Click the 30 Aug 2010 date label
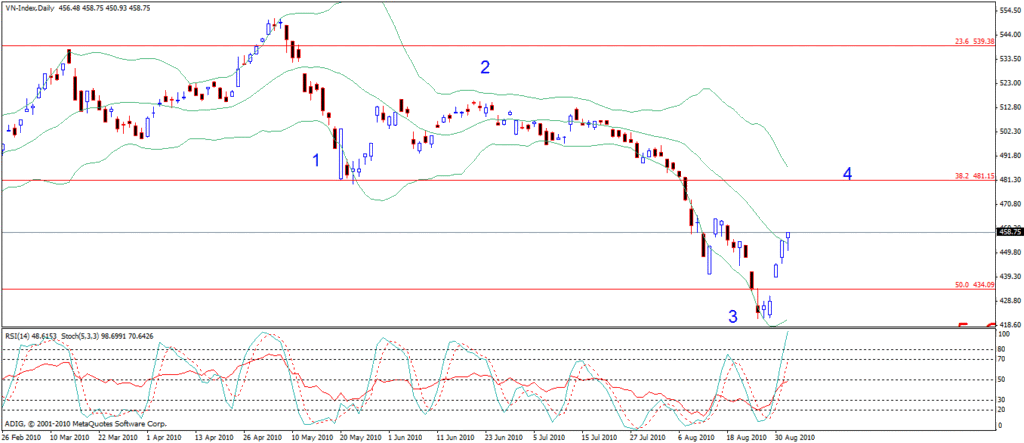 click(796, 437)
